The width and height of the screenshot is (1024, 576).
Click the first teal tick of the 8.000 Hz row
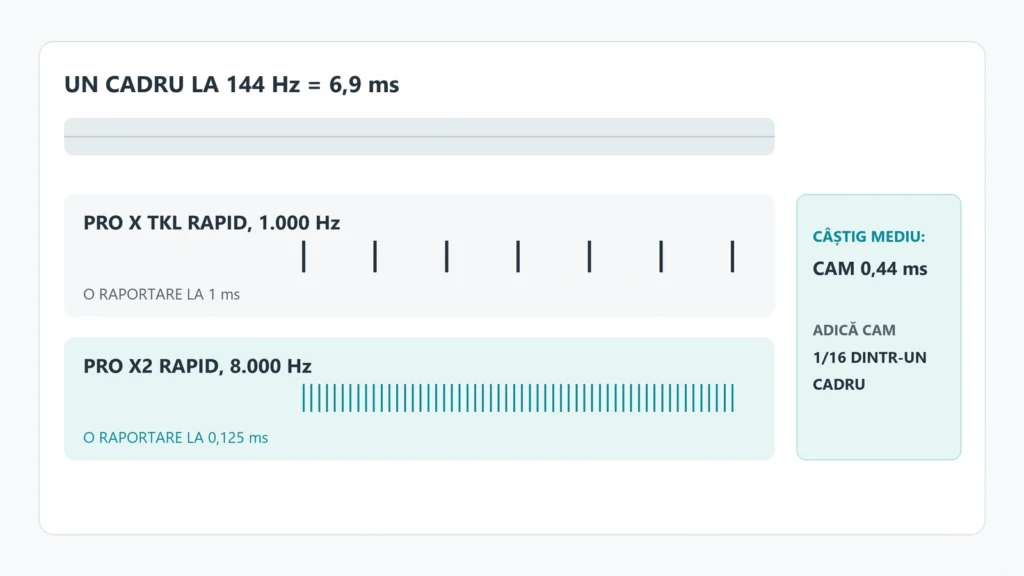(x=304, y=398)
